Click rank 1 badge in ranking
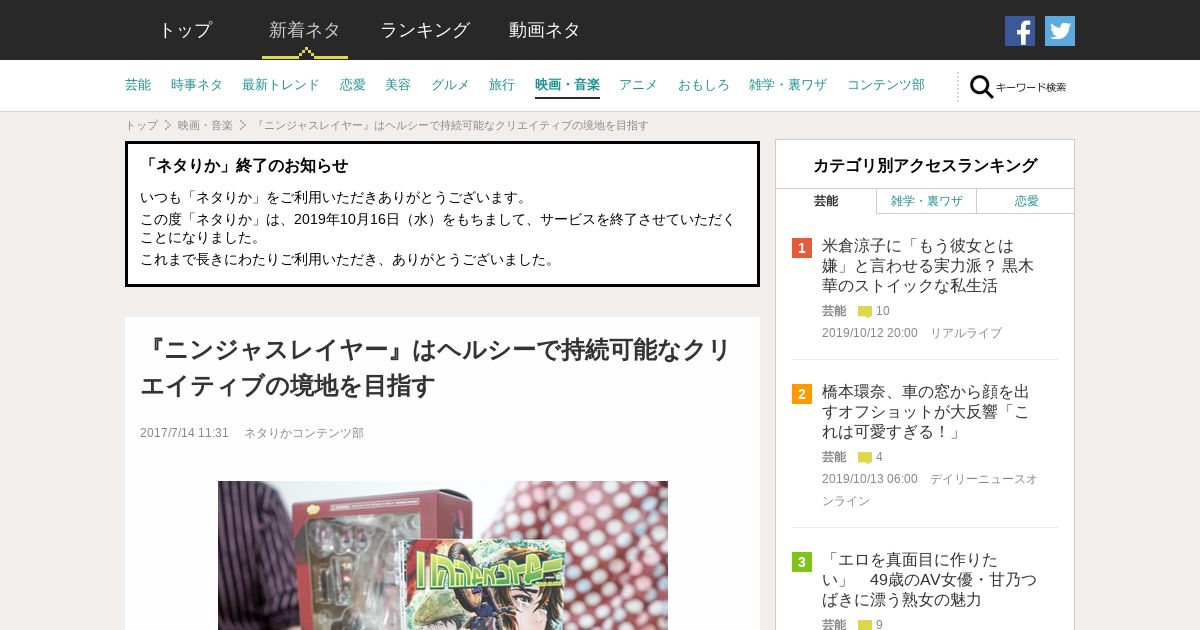The height and width of the screenshot is (630, 1200). coord(802,248)
